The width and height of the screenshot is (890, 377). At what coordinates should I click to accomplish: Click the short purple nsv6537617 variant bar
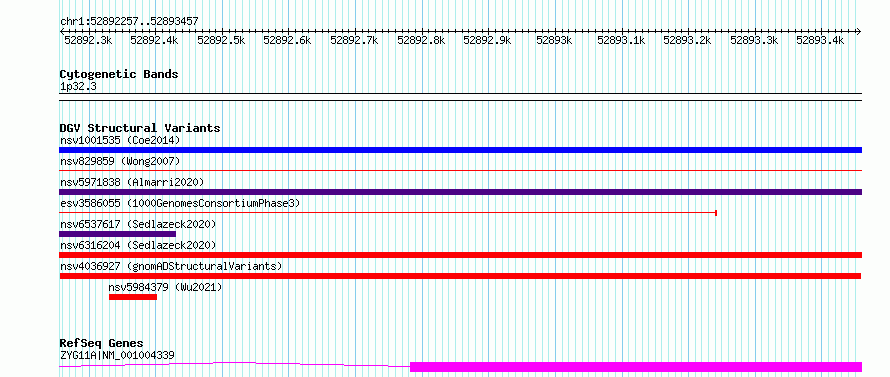[117, 234]
